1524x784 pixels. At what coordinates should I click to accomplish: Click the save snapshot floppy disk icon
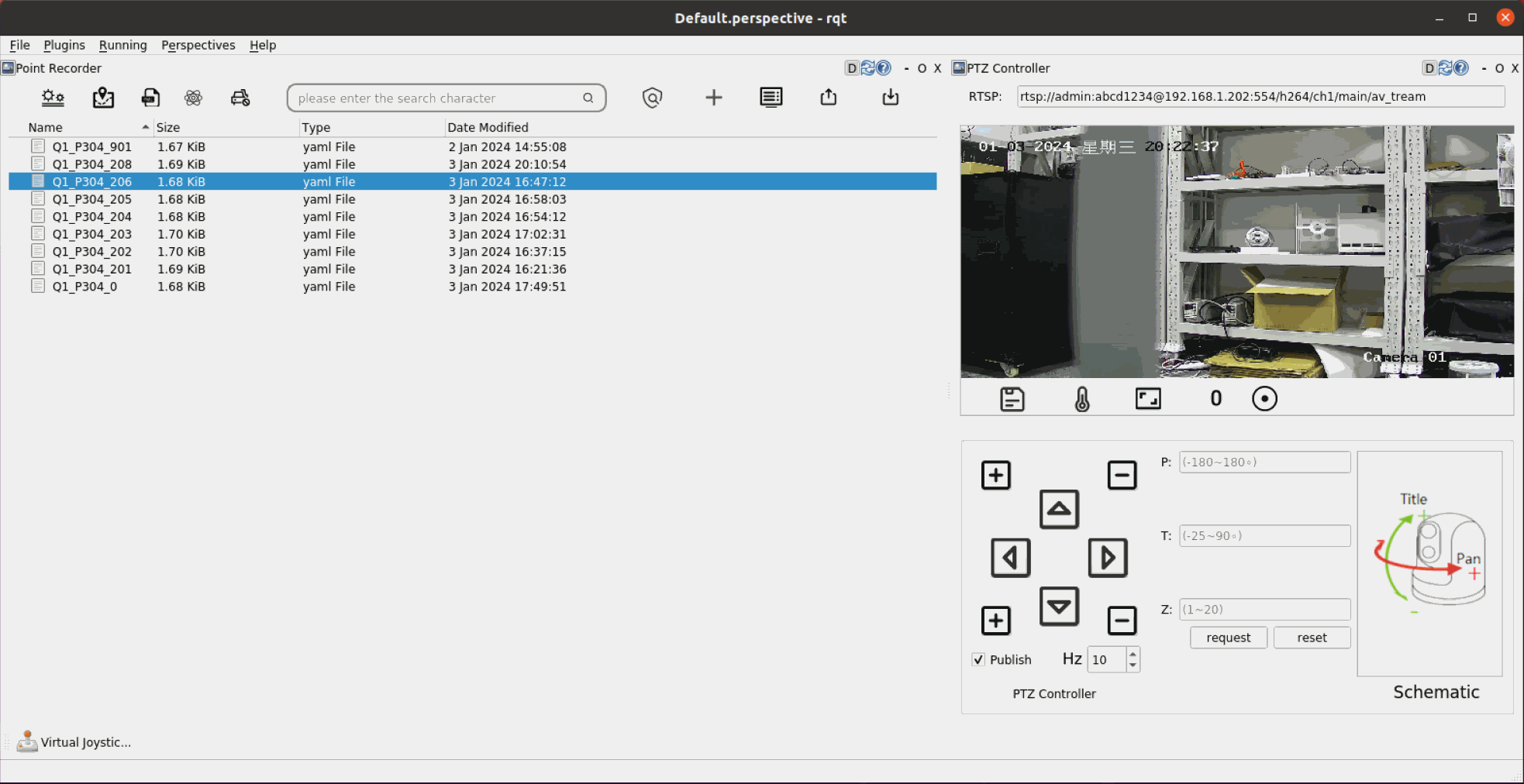coord(1012,399)
